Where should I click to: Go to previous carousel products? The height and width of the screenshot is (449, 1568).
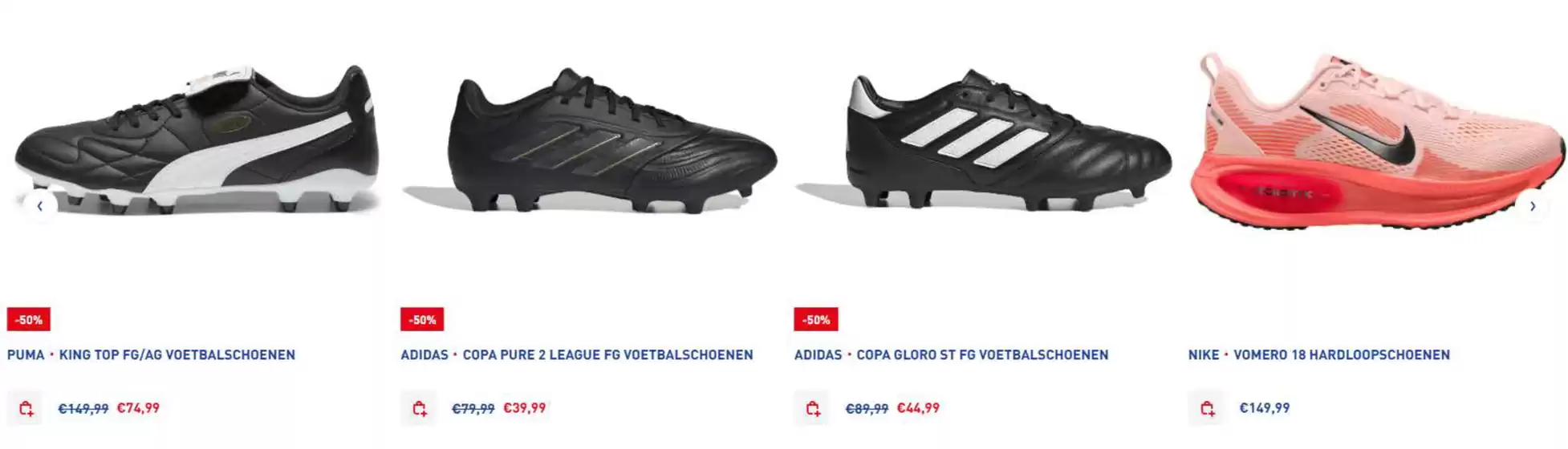(39, 206)
